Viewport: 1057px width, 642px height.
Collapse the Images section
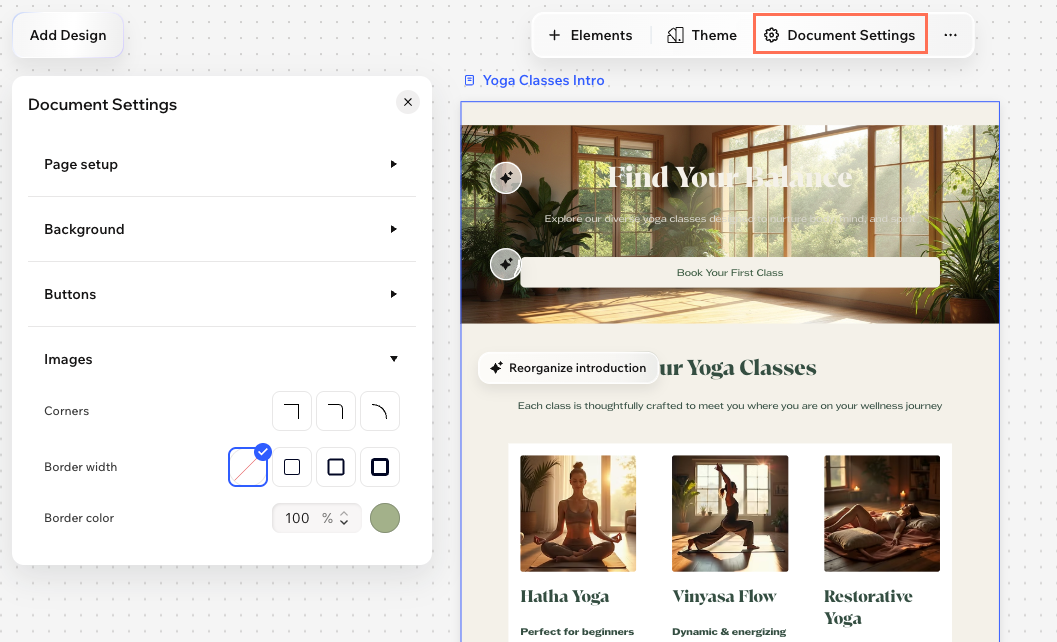pyautogui.click(x=222, y=359)
